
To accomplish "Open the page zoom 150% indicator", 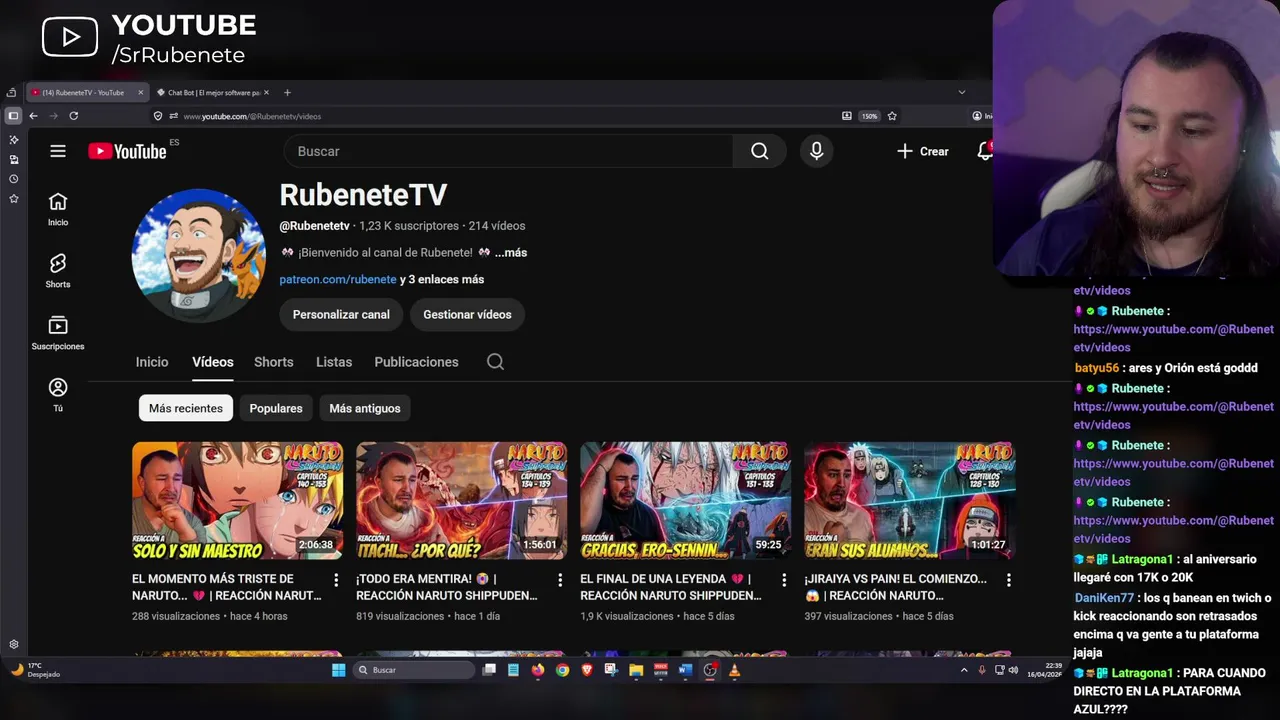I will (869, 116).
